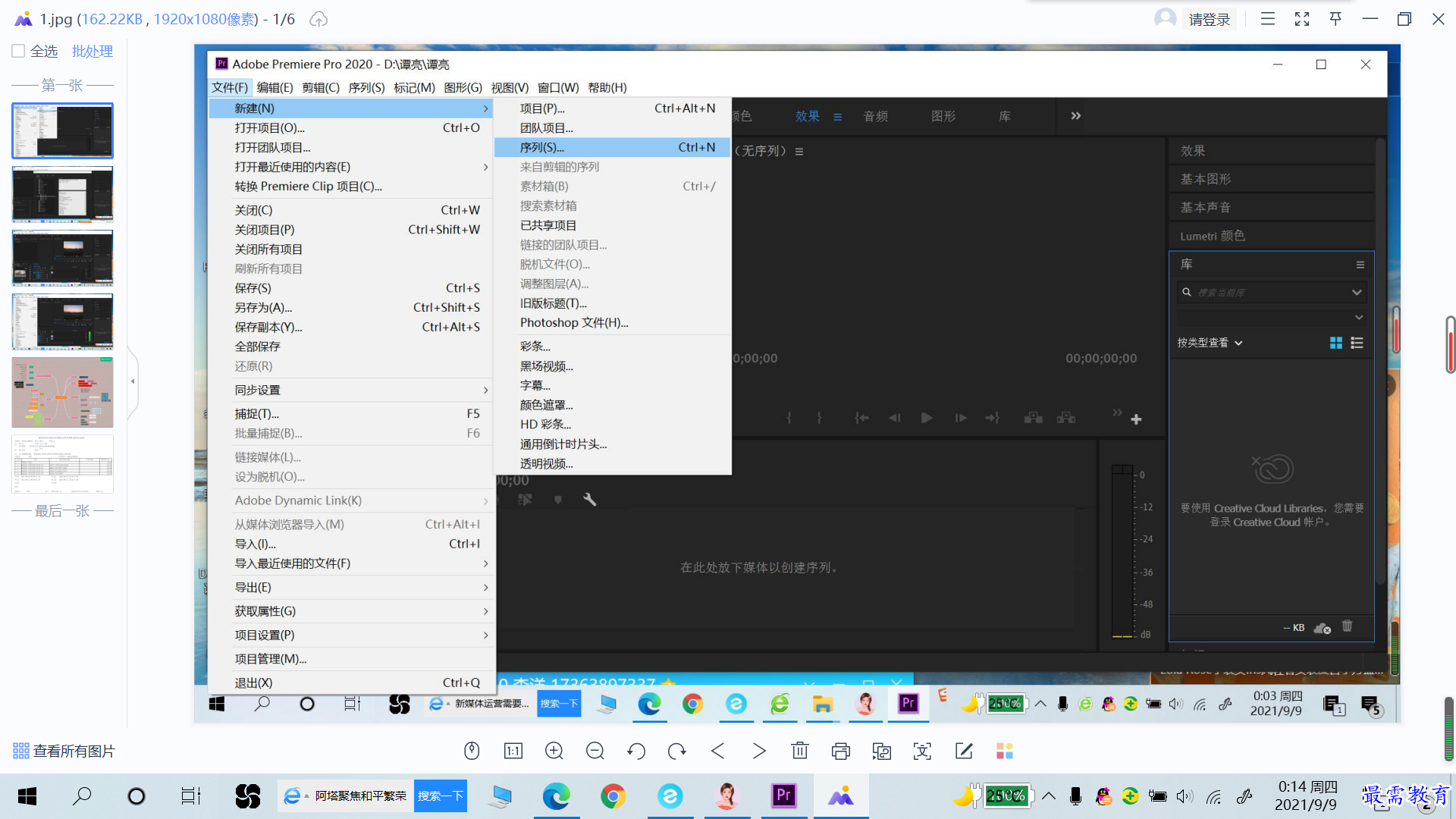This screenshot has height=819, width=1456.
Task: Go to next image arrow
Action: (x=759, y=751)
